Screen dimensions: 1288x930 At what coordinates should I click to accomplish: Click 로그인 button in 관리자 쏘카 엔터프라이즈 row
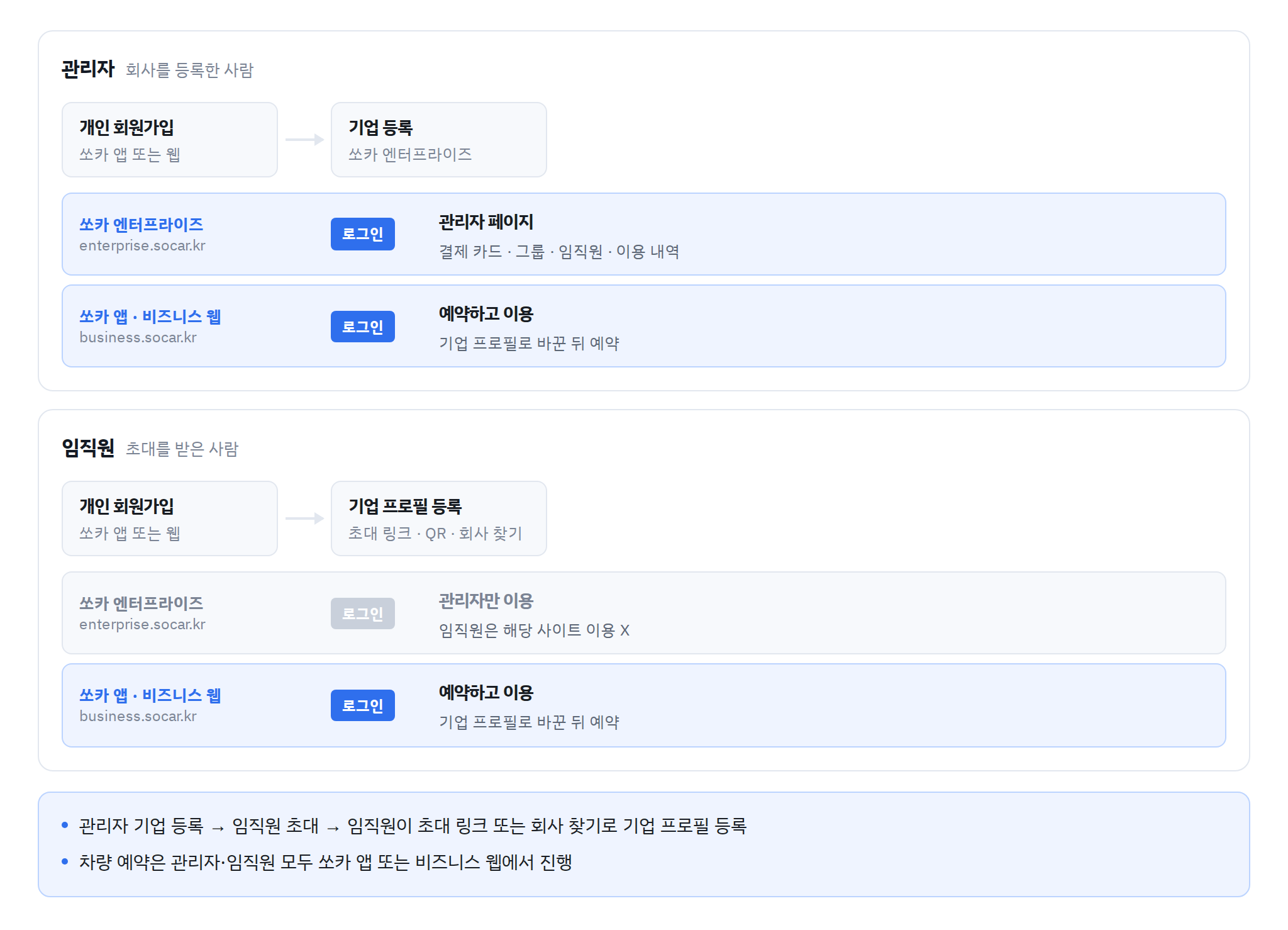[x=363, y=234]
